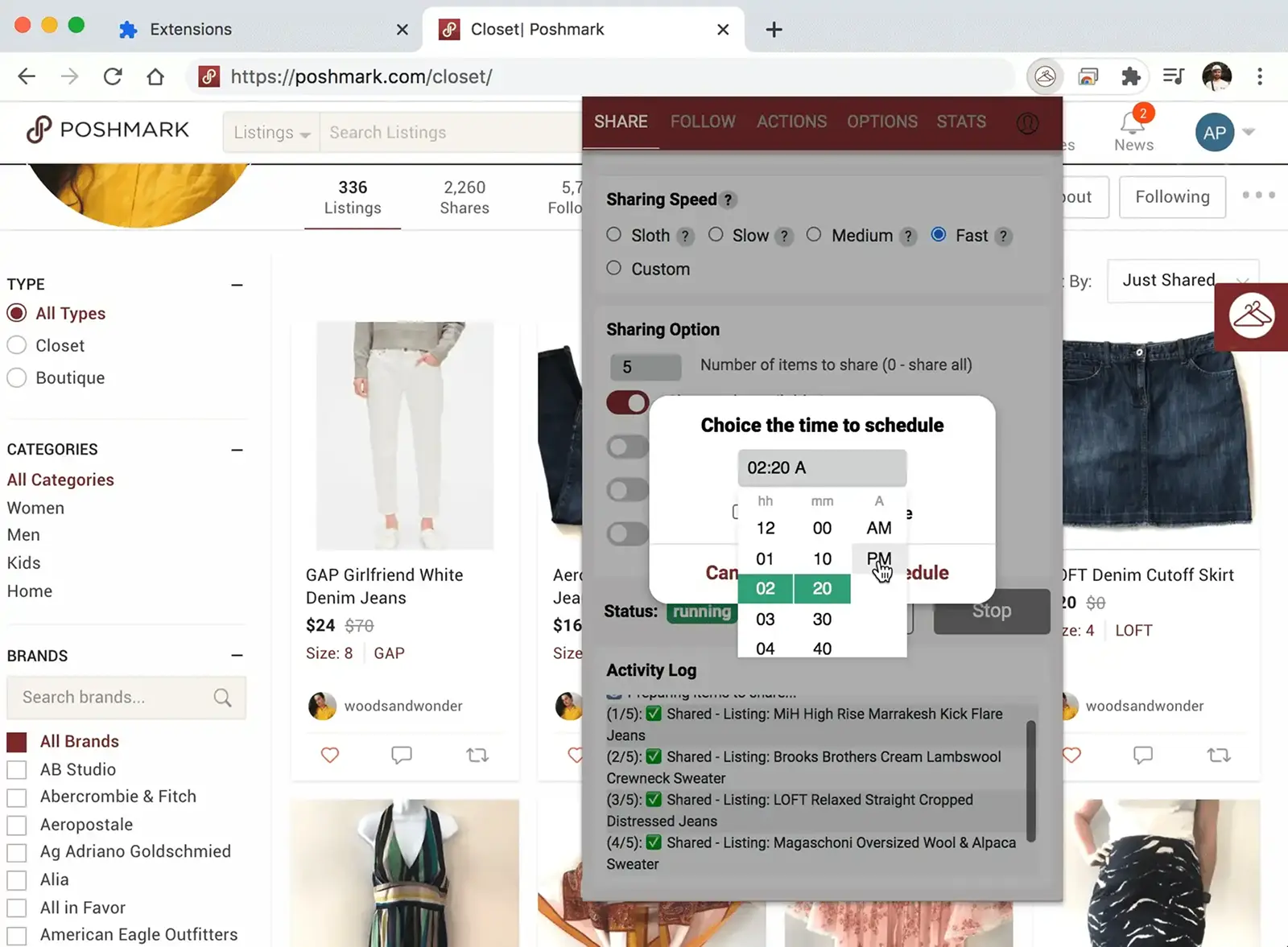Collapse the CATEGORIES filter section
The width and height of the screenshot is (1288, 947).
[x=237, y=450]
